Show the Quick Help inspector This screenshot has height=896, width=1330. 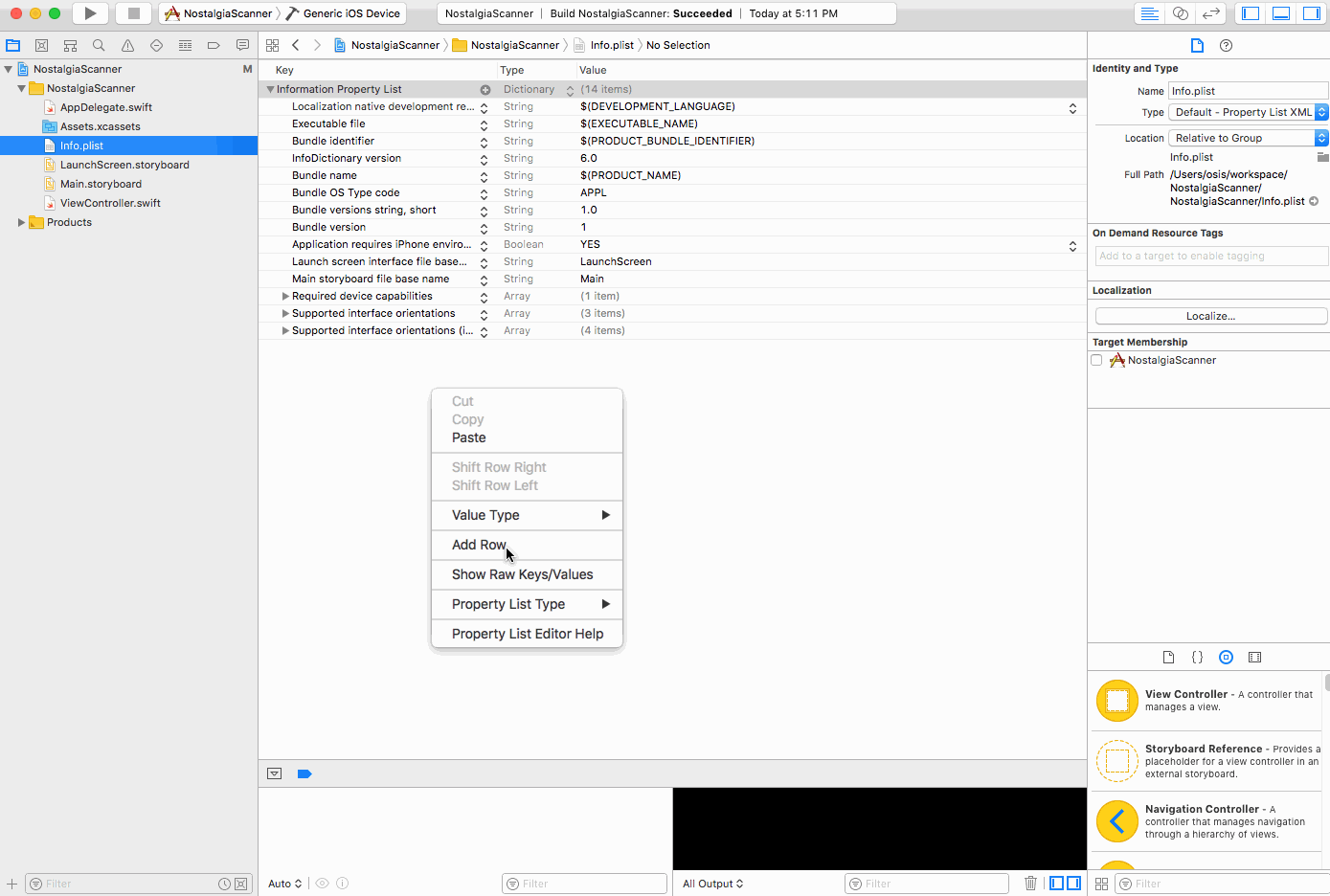click(x=1226, y=45)
